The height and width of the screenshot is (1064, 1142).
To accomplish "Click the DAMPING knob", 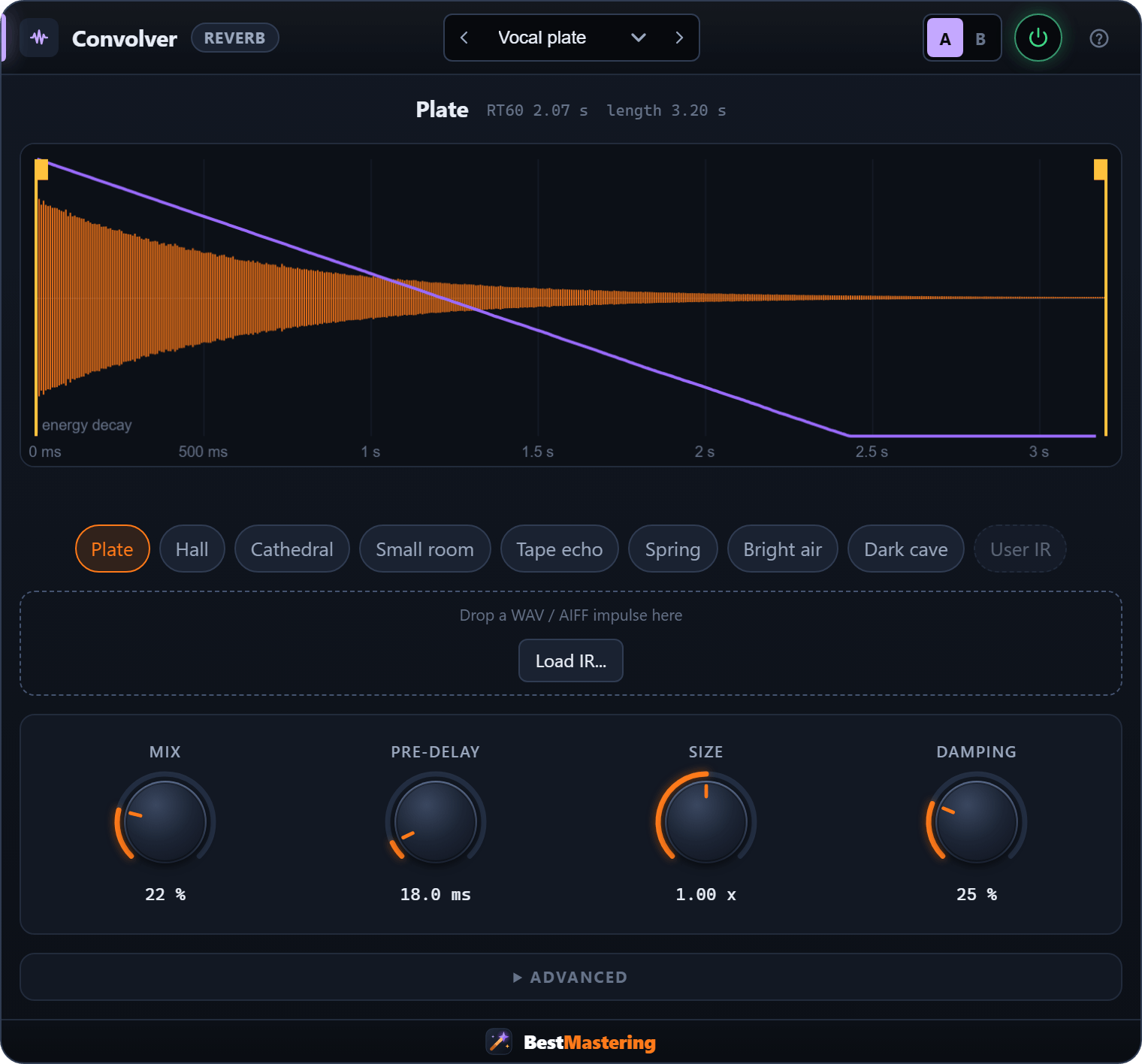I will (977, 821).
